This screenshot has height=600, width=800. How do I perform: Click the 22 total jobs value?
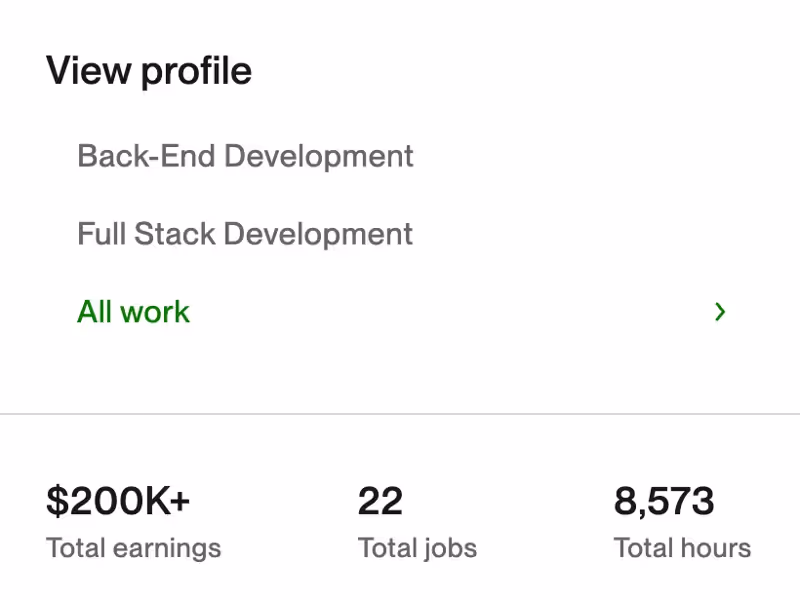[381, 501]
